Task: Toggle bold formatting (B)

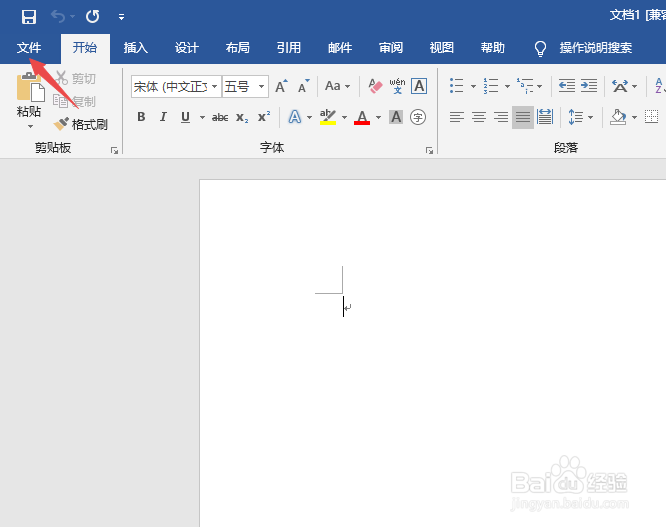Action: (141, 117)
